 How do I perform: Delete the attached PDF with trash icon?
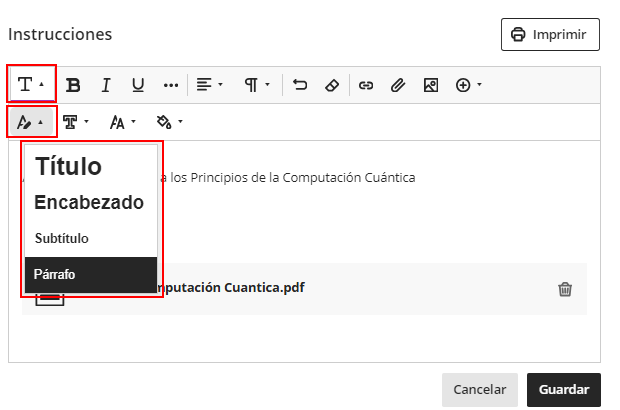(x=565, y=289)
